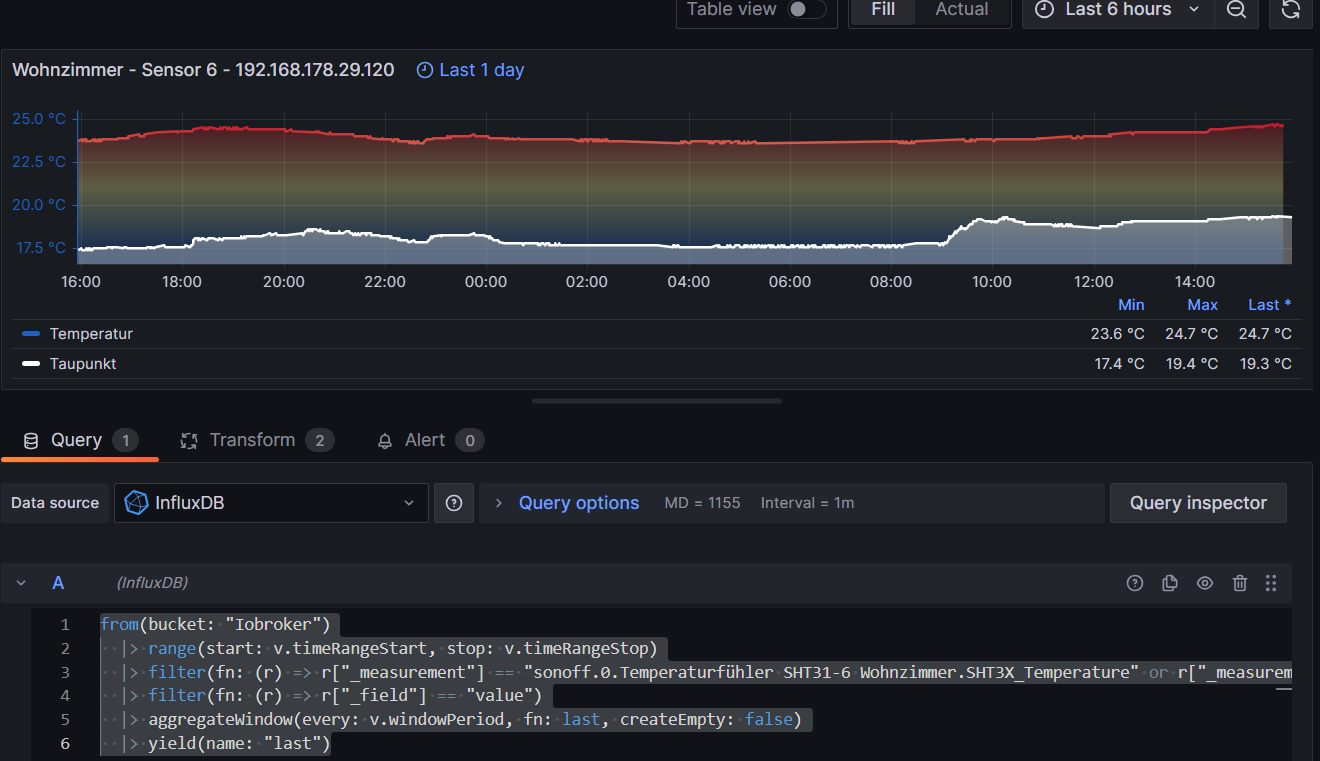Click the Transform tab icon
The height and width of the screenshot is (761, 1320).
pos(189,440)
